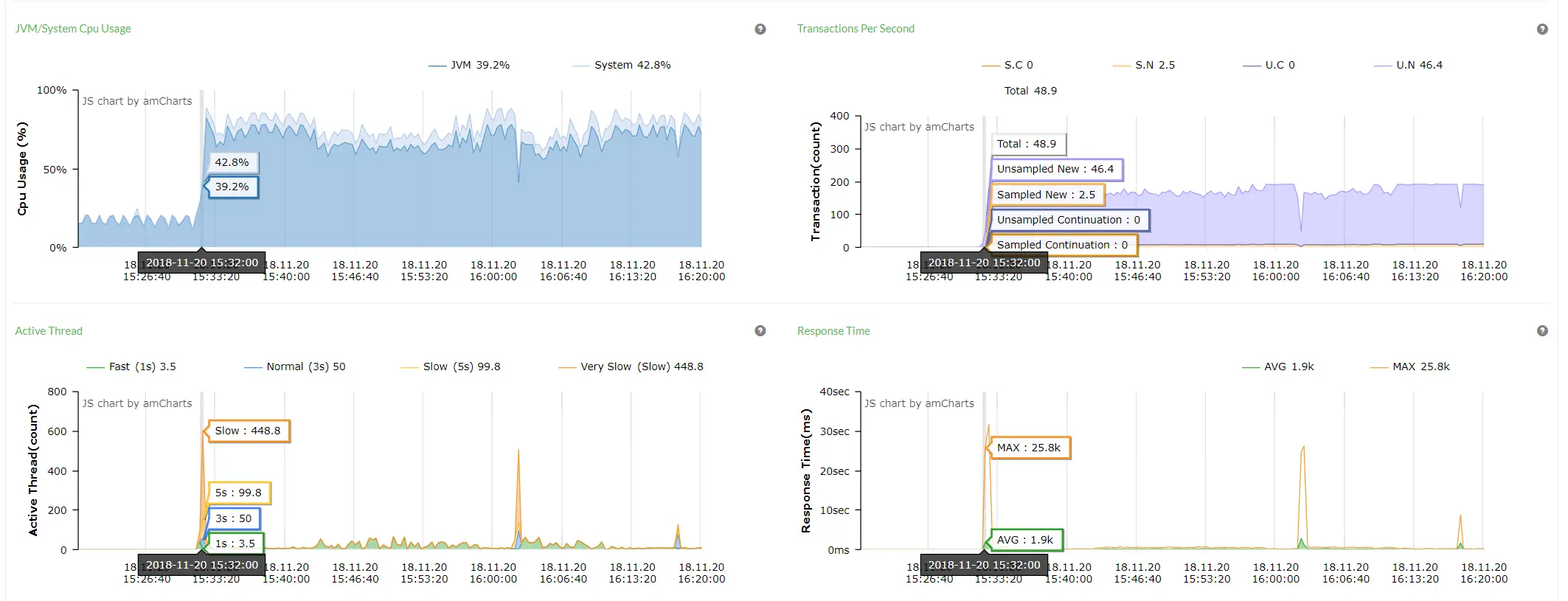The width and height of the screenshot is (1568, 601).
Task: Click the Response Time title
Action: coord(833,331)
